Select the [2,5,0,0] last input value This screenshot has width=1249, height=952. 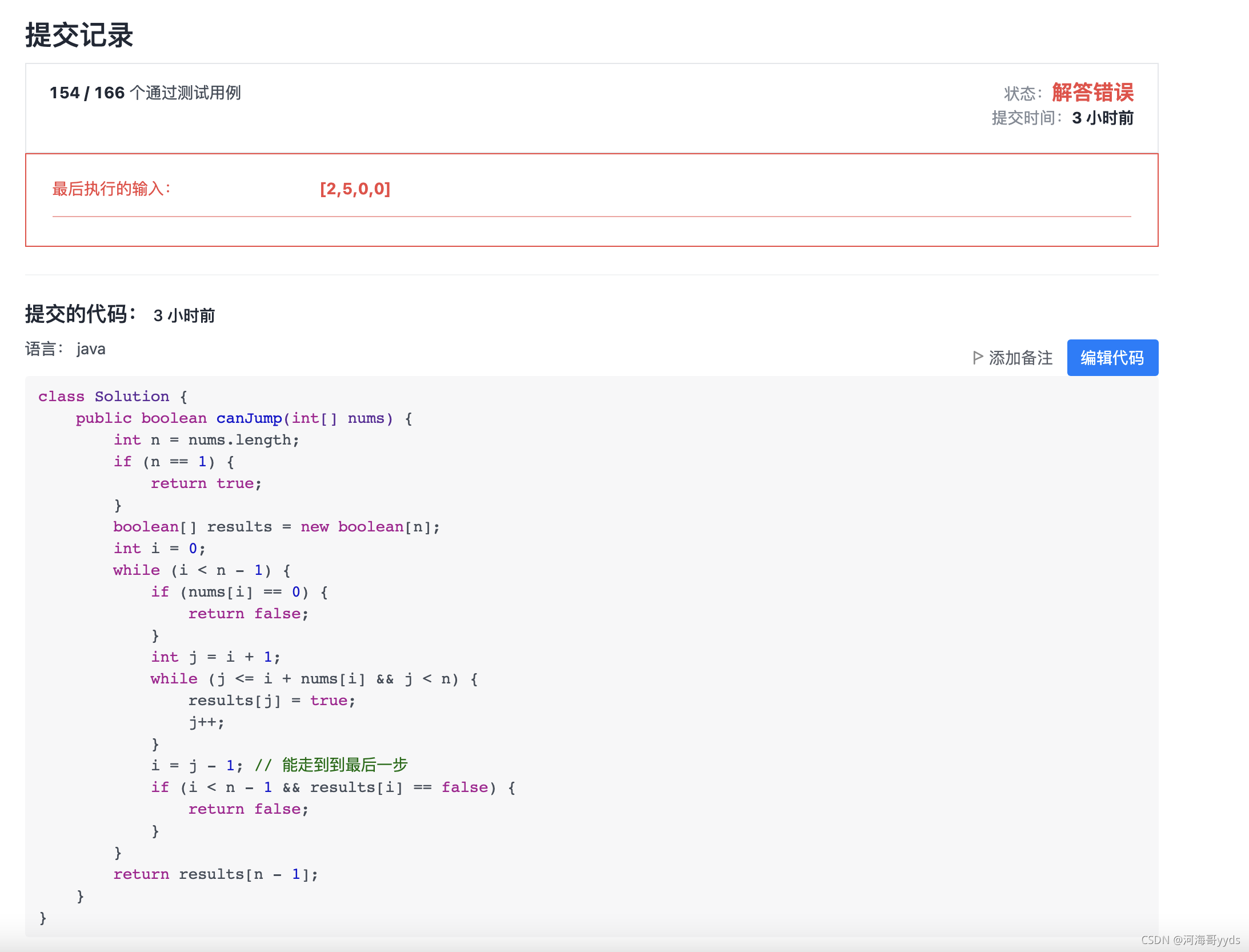coord(355,189)
